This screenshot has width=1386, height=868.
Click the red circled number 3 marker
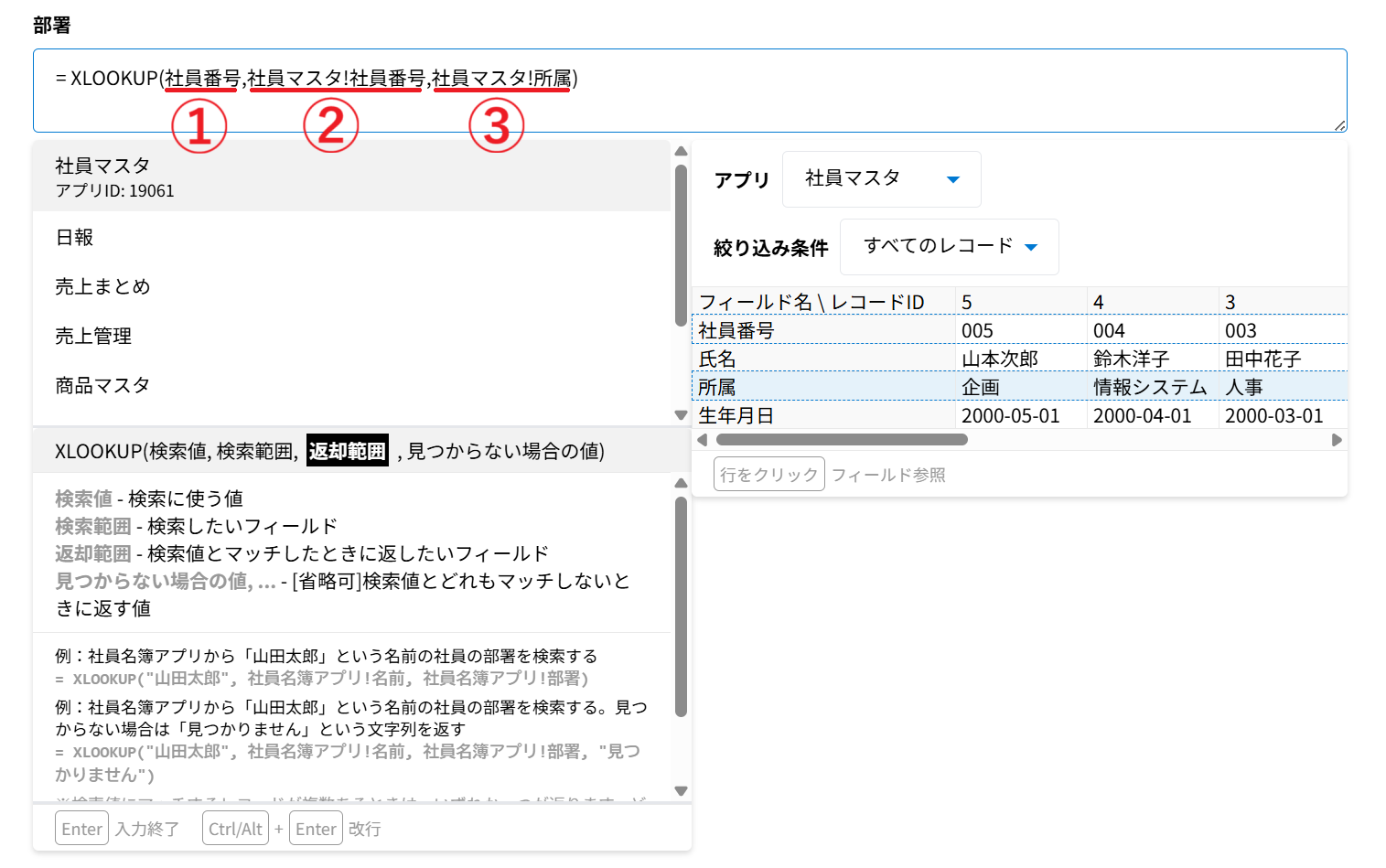click(496, 126)
